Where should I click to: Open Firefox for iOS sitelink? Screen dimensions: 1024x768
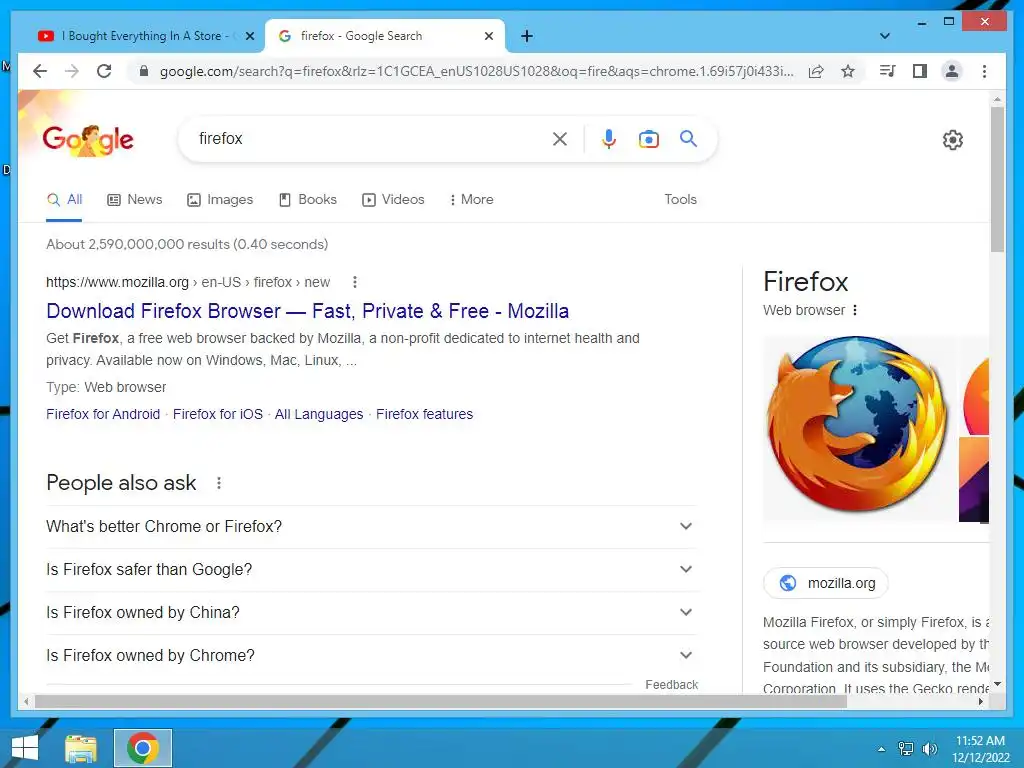pyautogui.click(x=218, y=414)
